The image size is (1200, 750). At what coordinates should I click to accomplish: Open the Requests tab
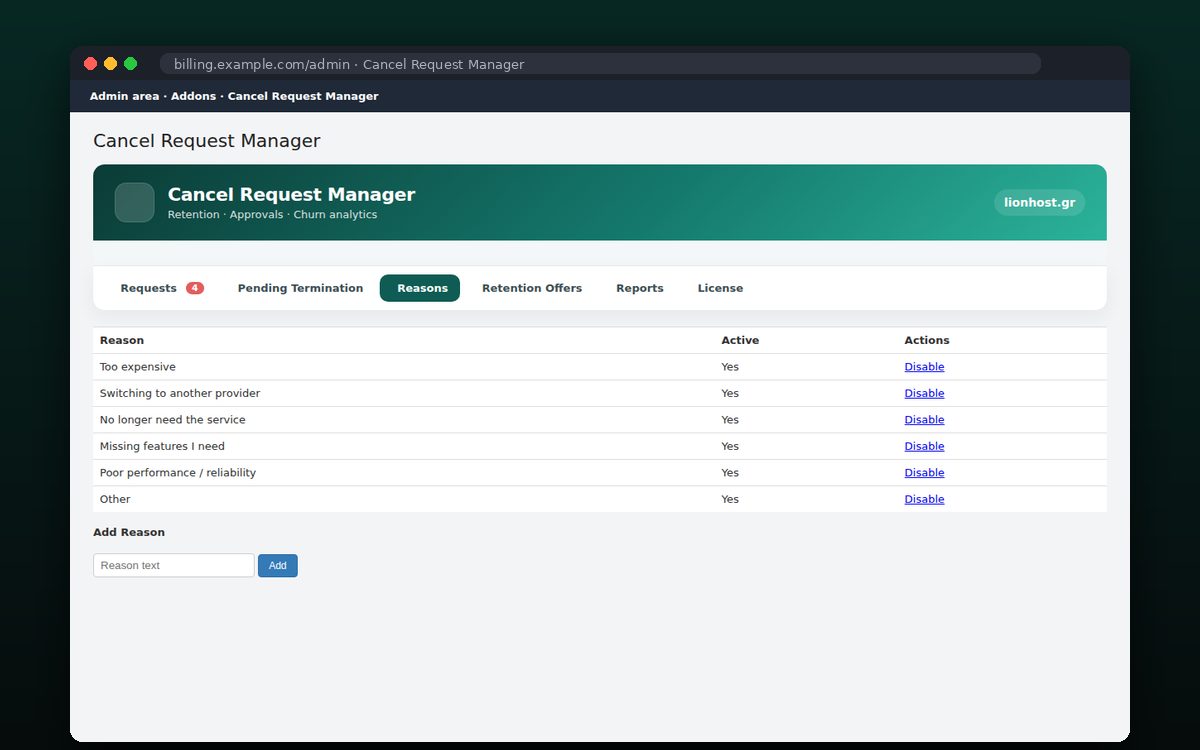pyautogui.click(x=162, y=288)
